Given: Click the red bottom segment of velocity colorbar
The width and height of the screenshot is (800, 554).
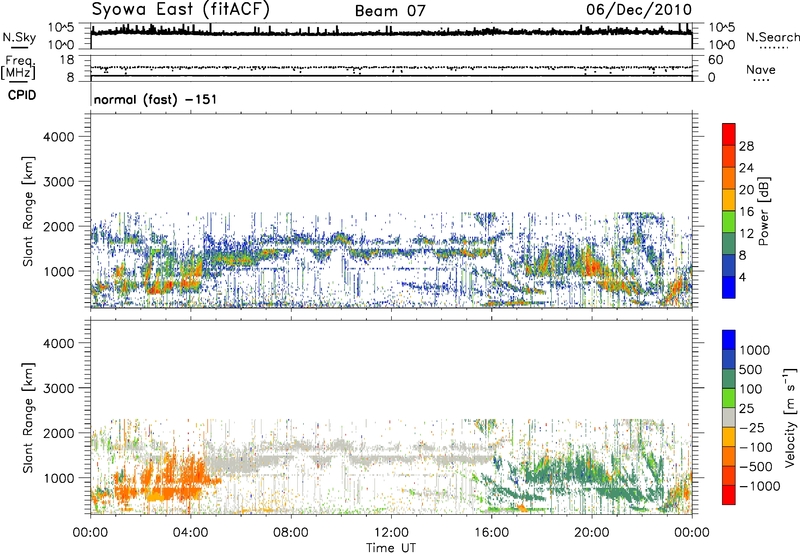Looking at the screenshot, I should 729,495.
